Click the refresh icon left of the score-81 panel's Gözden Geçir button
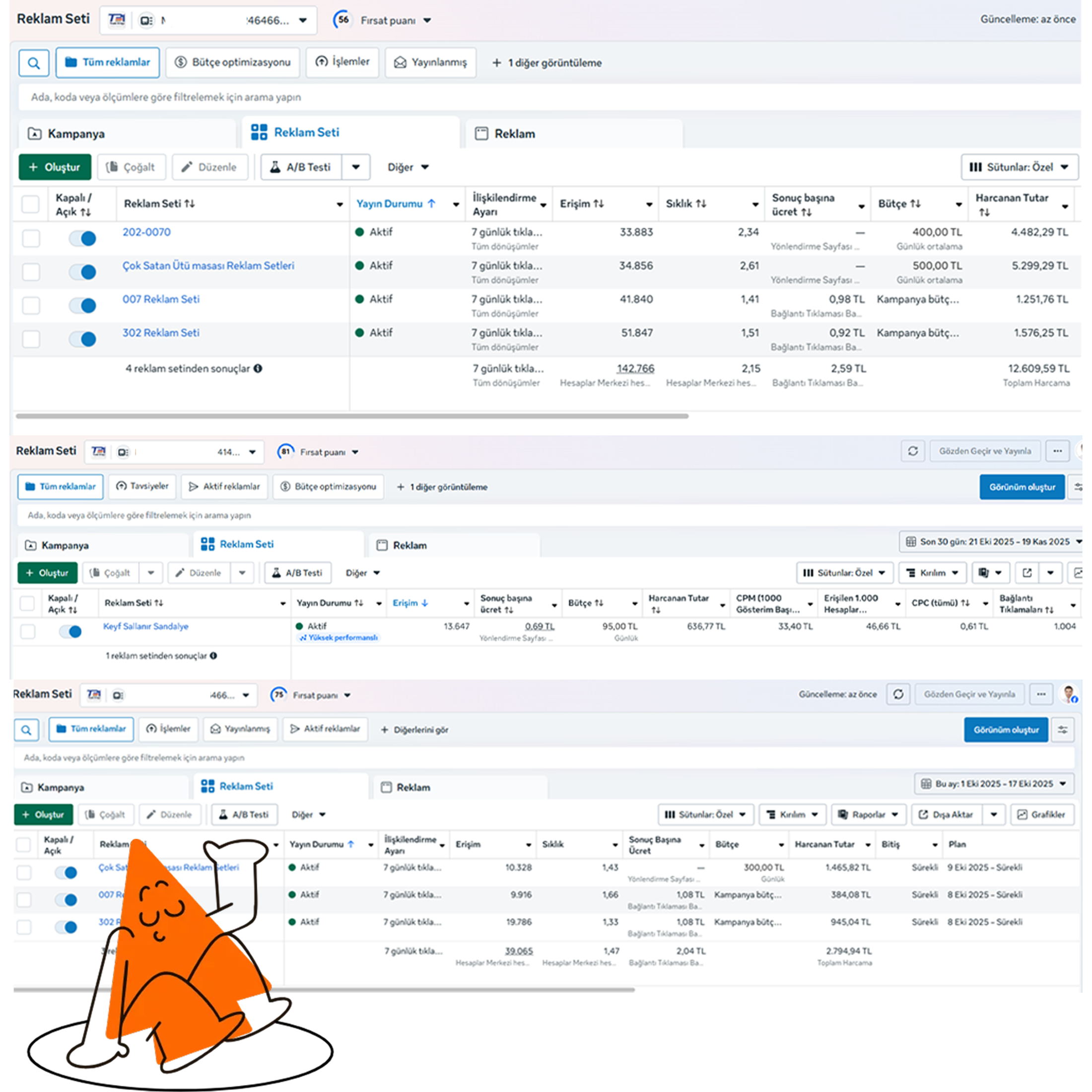The width and height of the screenshot is (1092, 1092). pos(912,451)
